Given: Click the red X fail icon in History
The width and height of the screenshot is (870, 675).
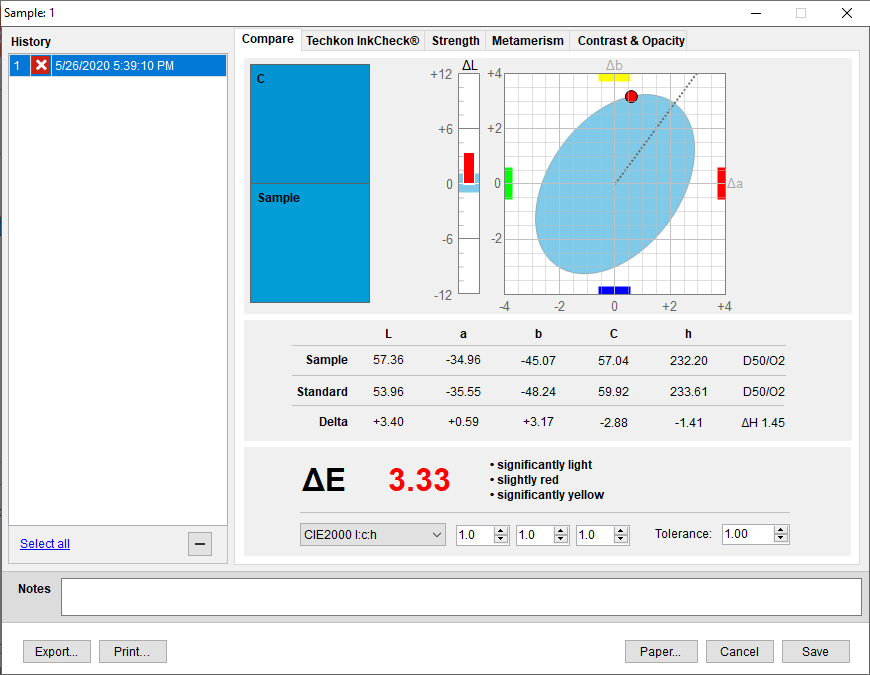Looking at the screenshot, I should click(x=41, y=65).
